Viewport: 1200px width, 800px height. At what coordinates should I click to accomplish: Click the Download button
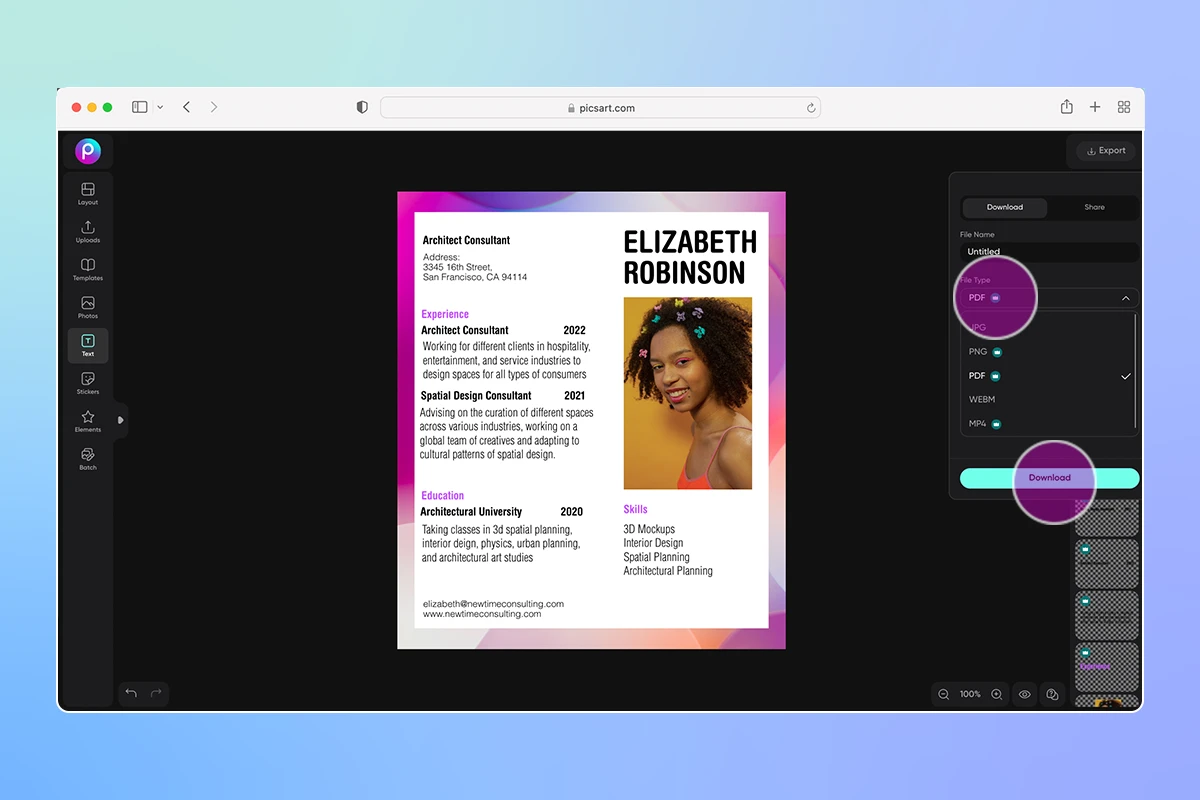1049,478
